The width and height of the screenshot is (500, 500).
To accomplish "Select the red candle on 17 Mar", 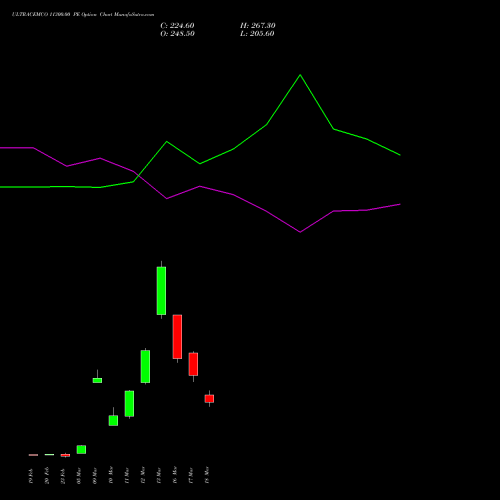I will (x=193, y=364).
